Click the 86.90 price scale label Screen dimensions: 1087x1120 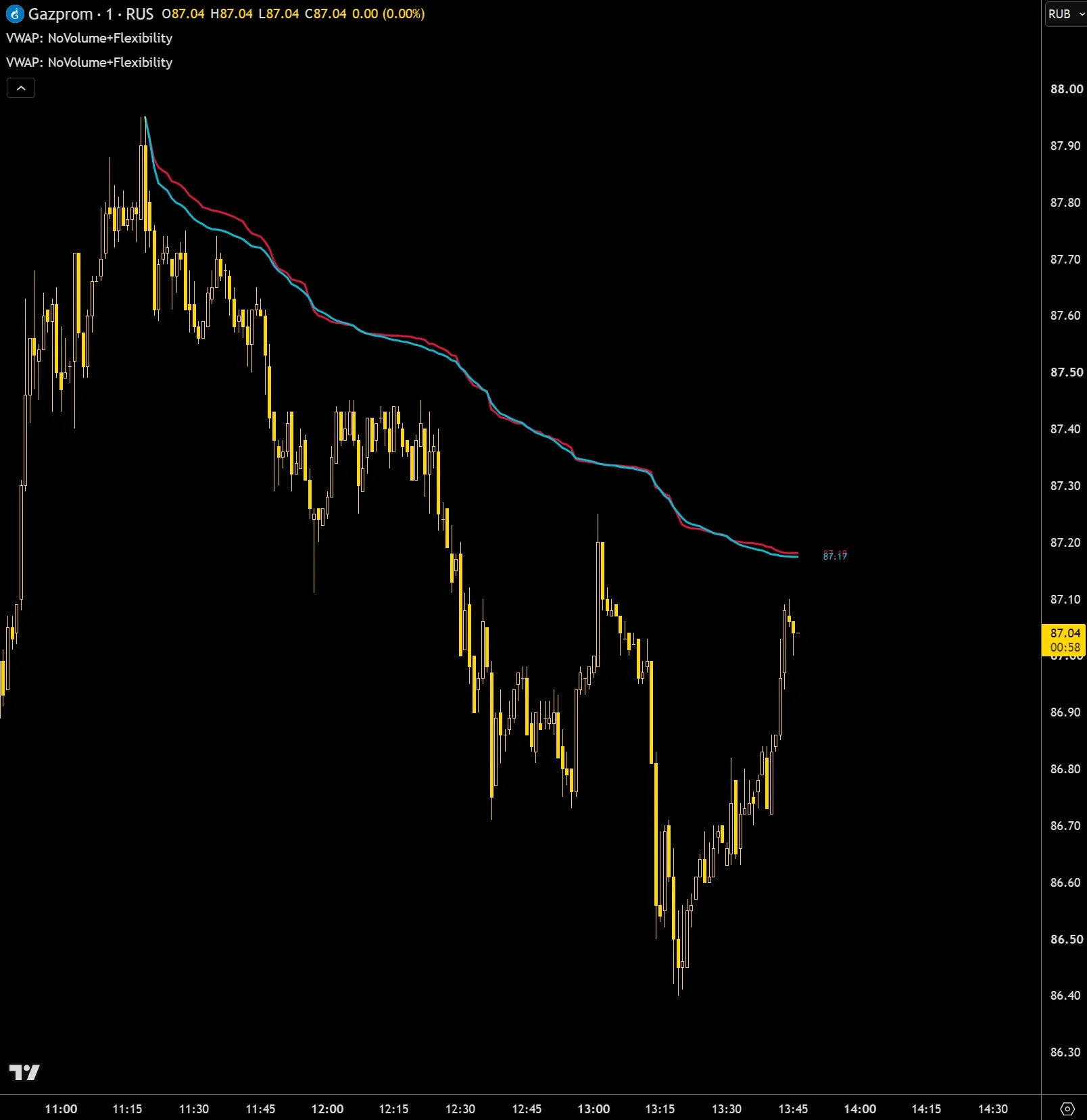[x=1067, y=712]
